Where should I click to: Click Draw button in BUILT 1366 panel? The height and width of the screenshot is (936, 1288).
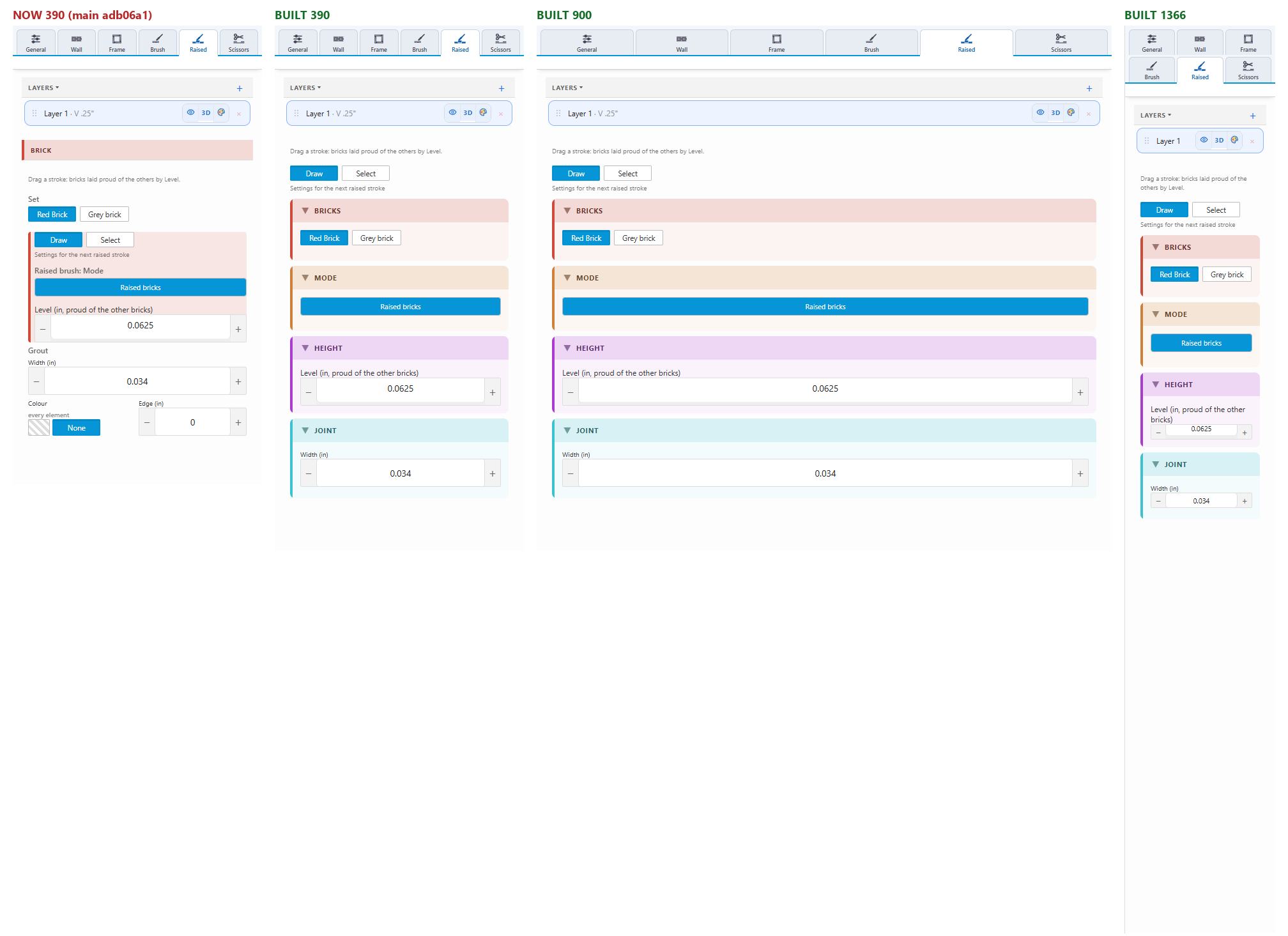(x=1164, y=210)
